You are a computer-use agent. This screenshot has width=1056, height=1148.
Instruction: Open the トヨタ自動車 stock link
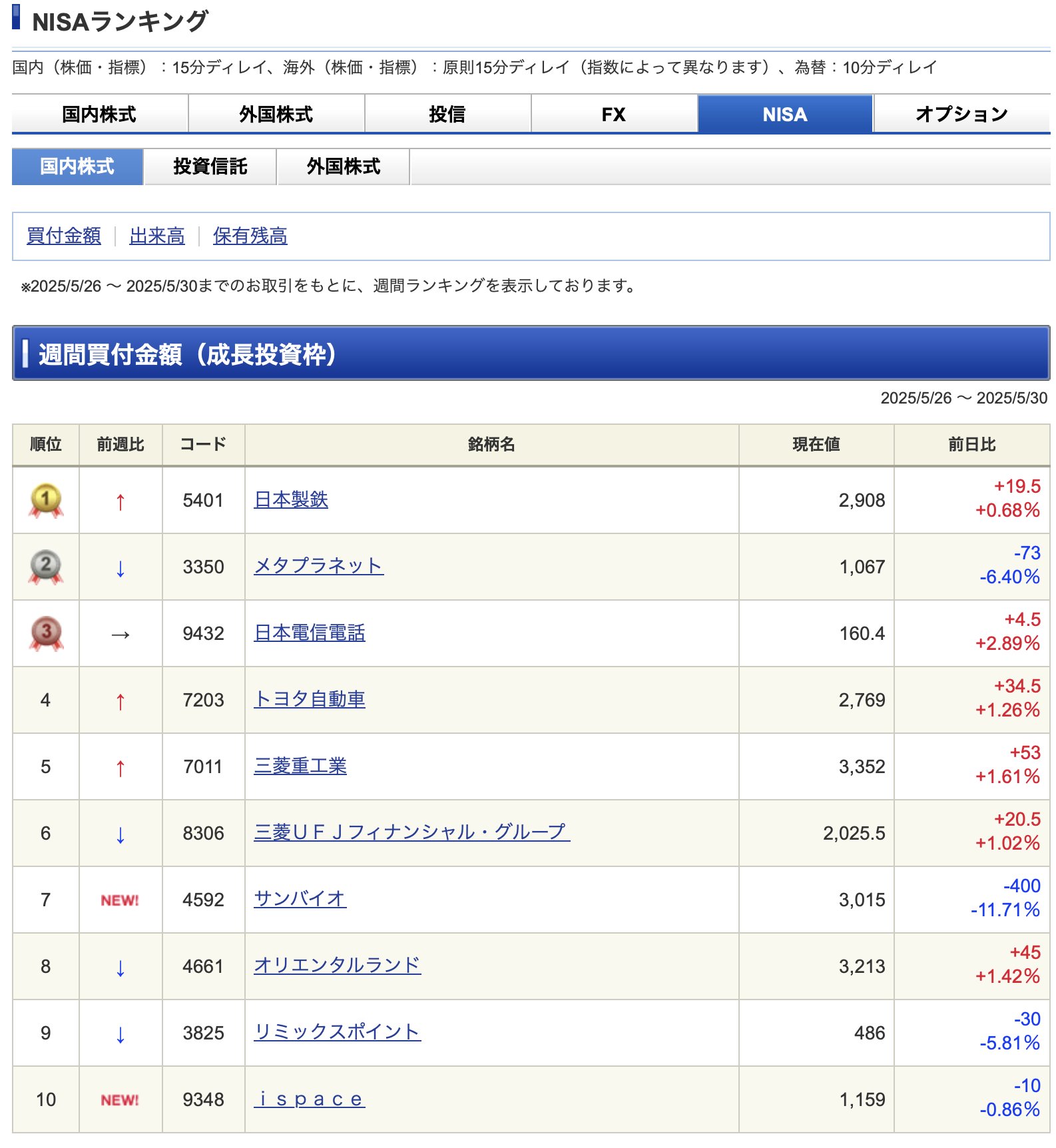click(310, 699)
